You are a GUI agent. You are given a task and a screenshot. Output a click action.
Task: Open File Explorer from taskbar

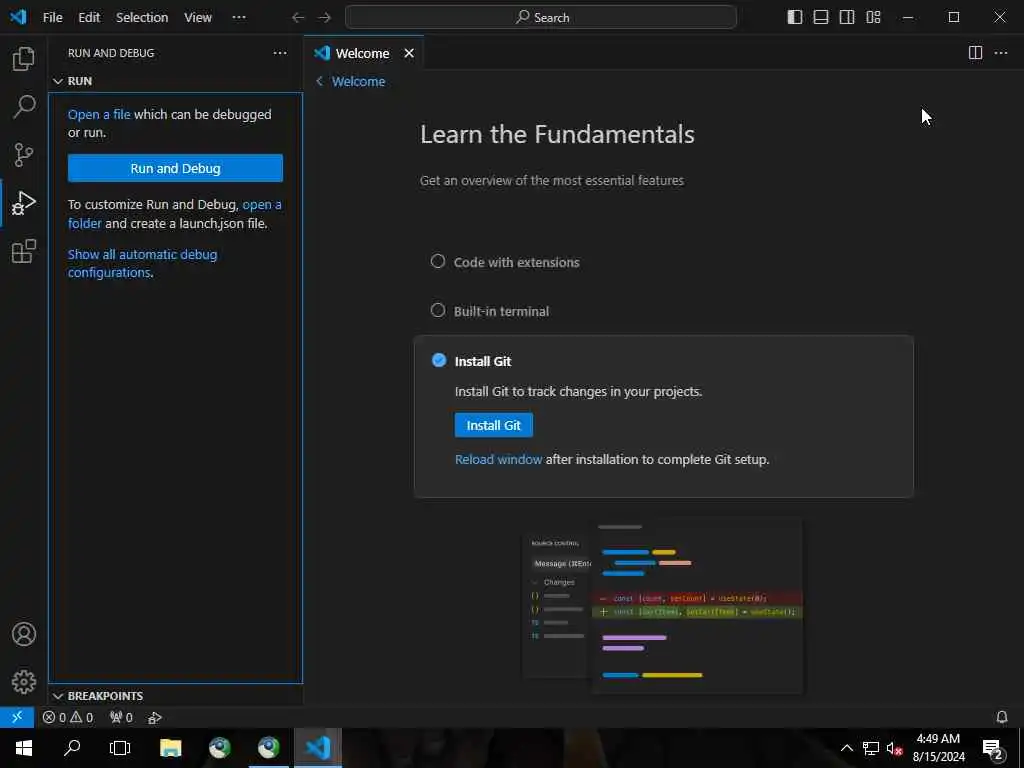point(170,748)
